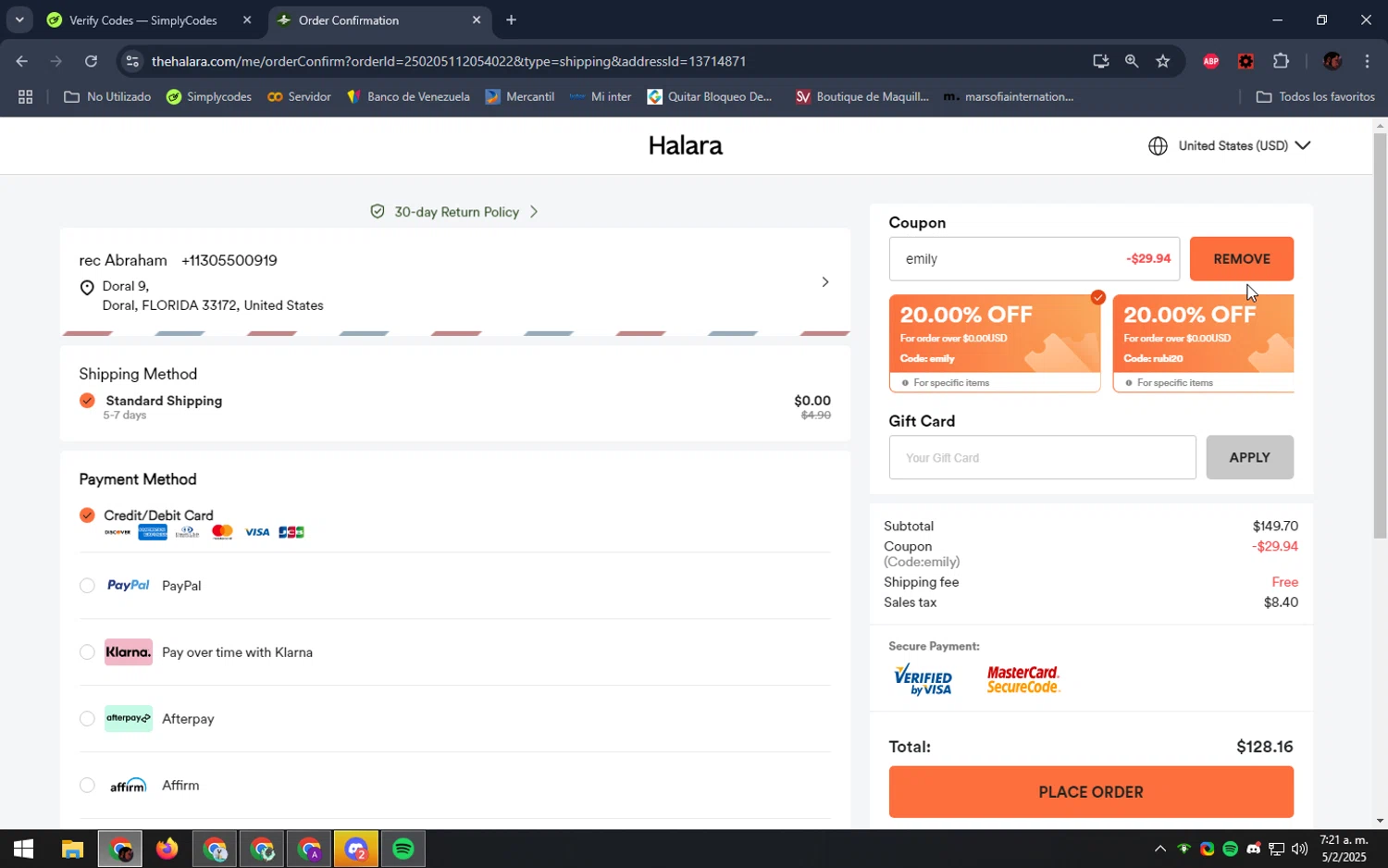The width and height of the screenshot is (1388, 868).
Task: Select the 20% OFF coupon with code rubi20
Action: point(1203,343)
